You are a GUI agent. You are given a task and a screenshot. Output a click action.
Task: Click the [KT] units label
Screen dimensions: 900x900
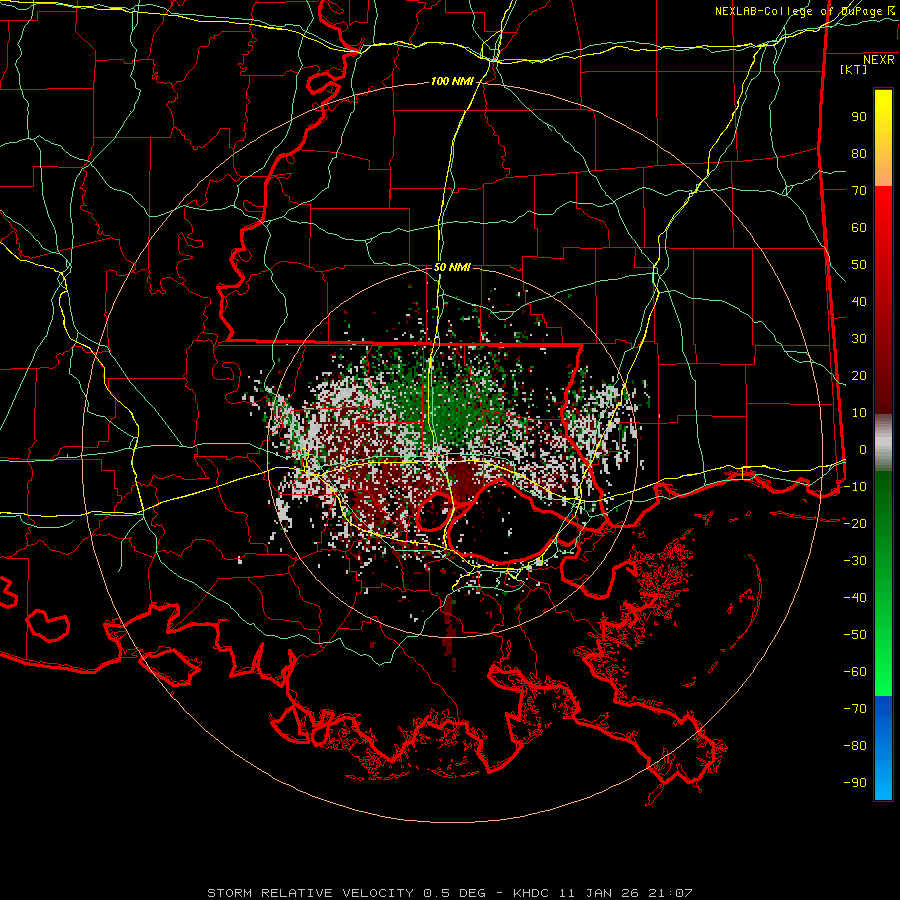tap(854, 69)
